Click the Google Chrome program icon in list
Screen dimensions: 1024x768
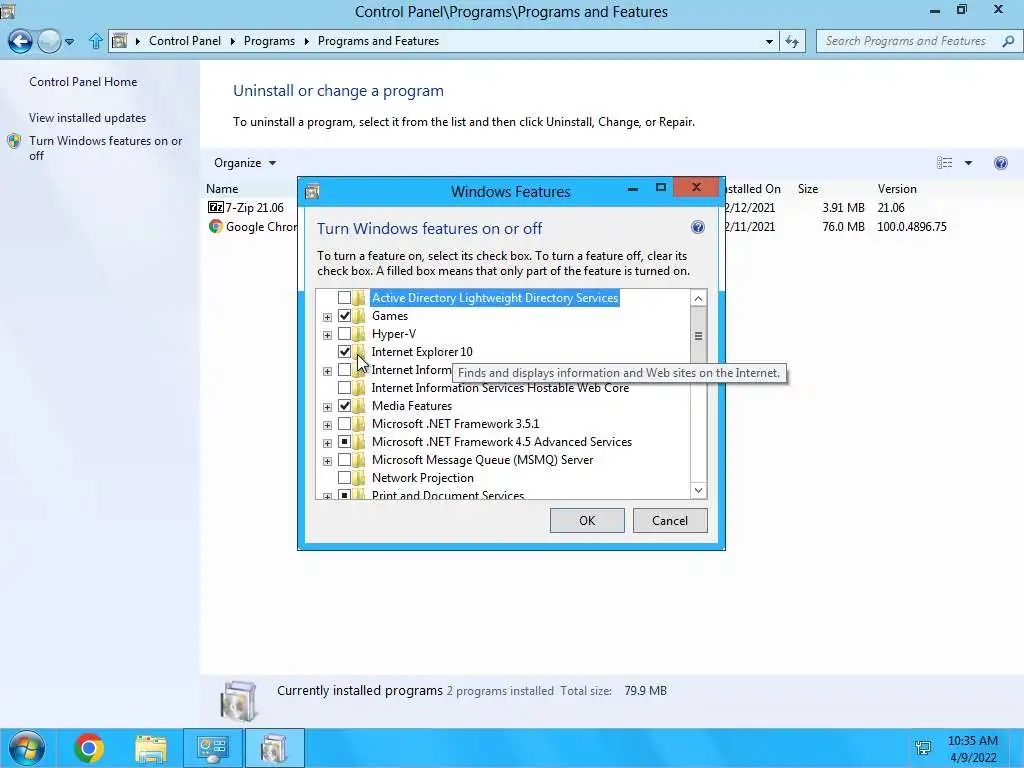point(216,227)
